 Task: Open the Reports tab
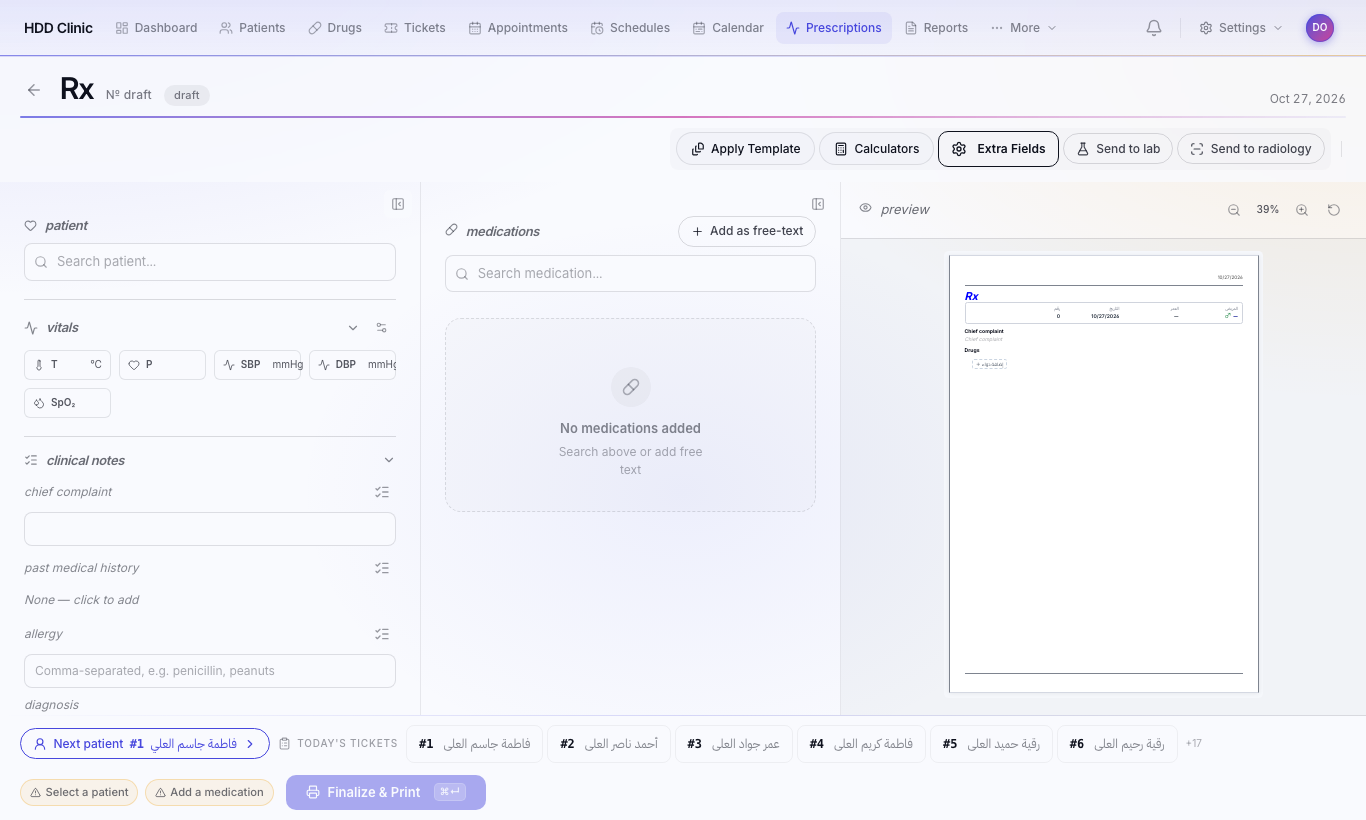pos(937,28)
